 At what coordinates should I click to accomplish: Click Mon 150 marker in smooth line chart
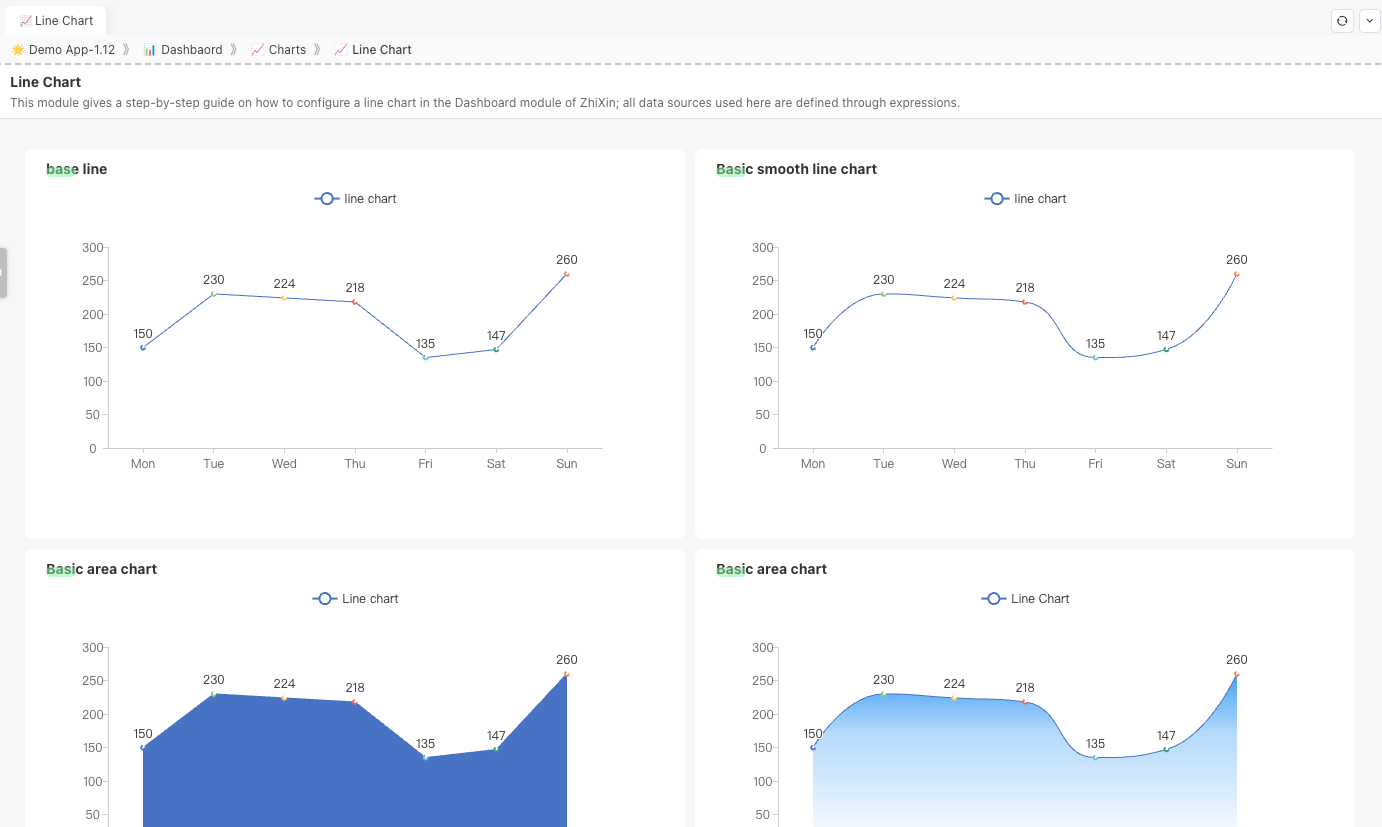(813, 348)
